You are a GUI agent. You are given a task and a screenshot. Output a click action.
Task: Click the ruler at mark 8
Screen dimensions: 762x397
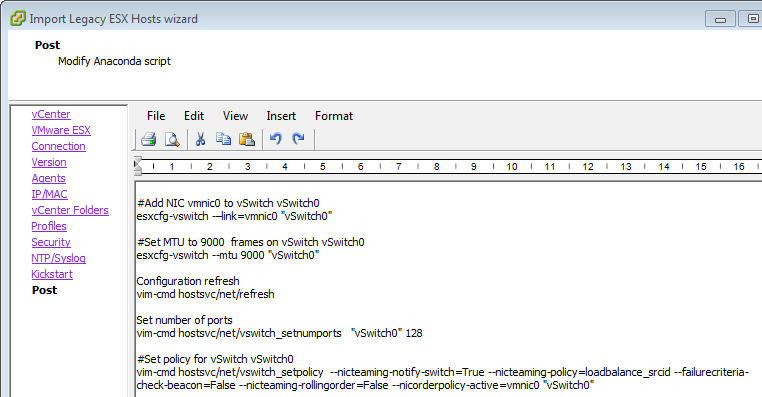436,167
